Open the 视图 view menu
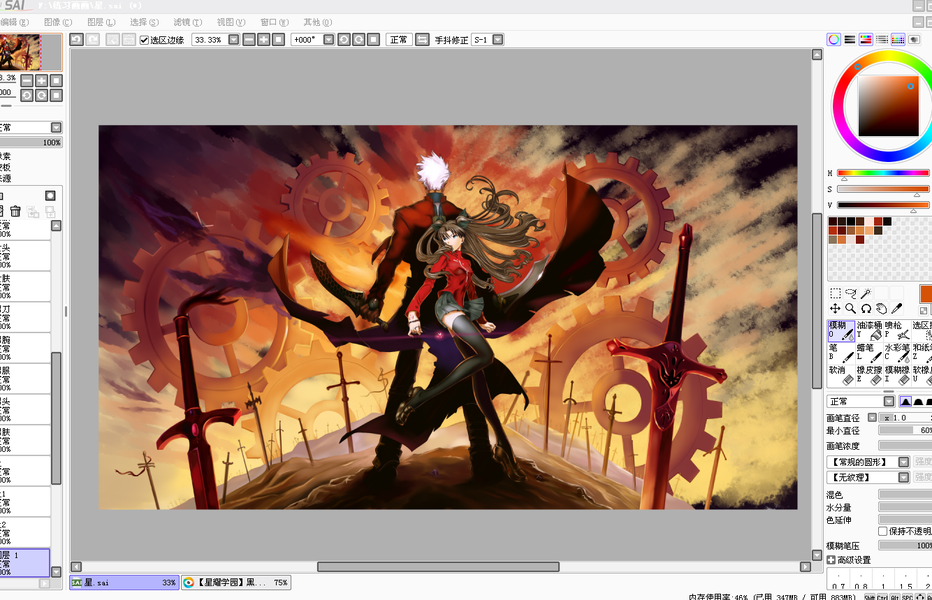This screenshot has width=932, height=600. (x=231, y=22)
